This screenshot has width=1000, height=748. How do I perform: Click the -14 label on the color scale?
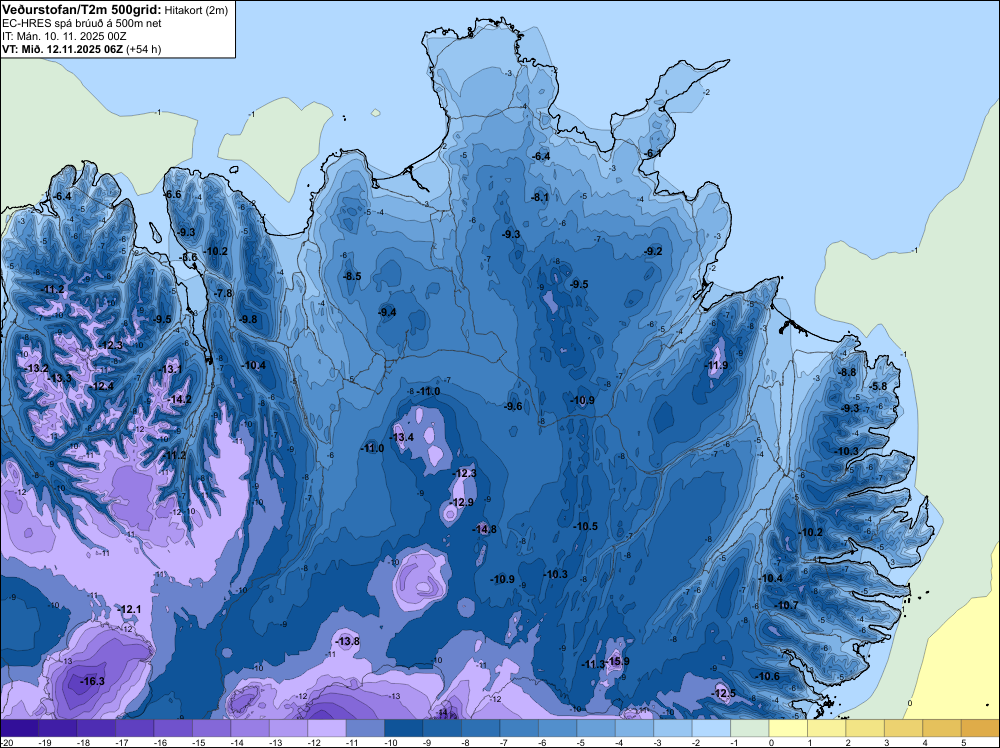click(x=237, y=742)
